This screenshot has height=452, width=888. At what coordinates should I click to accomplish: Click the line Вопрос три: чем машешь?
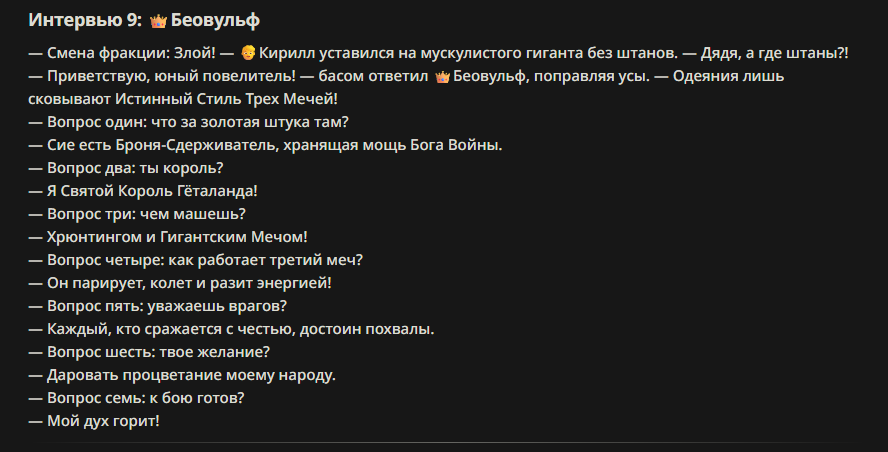click(x=137, y=214)
